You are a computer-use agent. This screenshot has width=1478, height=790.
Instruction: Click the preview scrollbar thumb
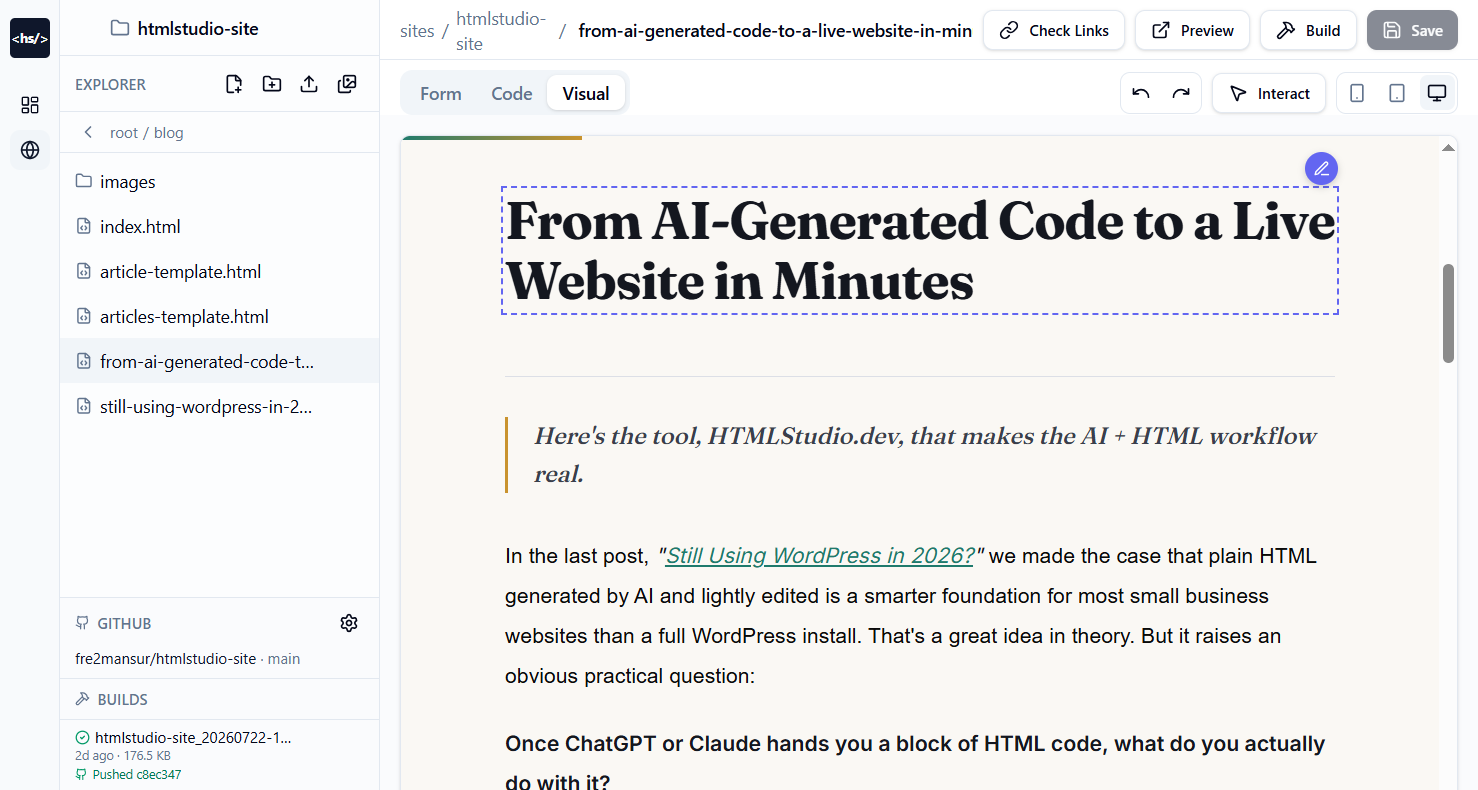click(1448, 313)
